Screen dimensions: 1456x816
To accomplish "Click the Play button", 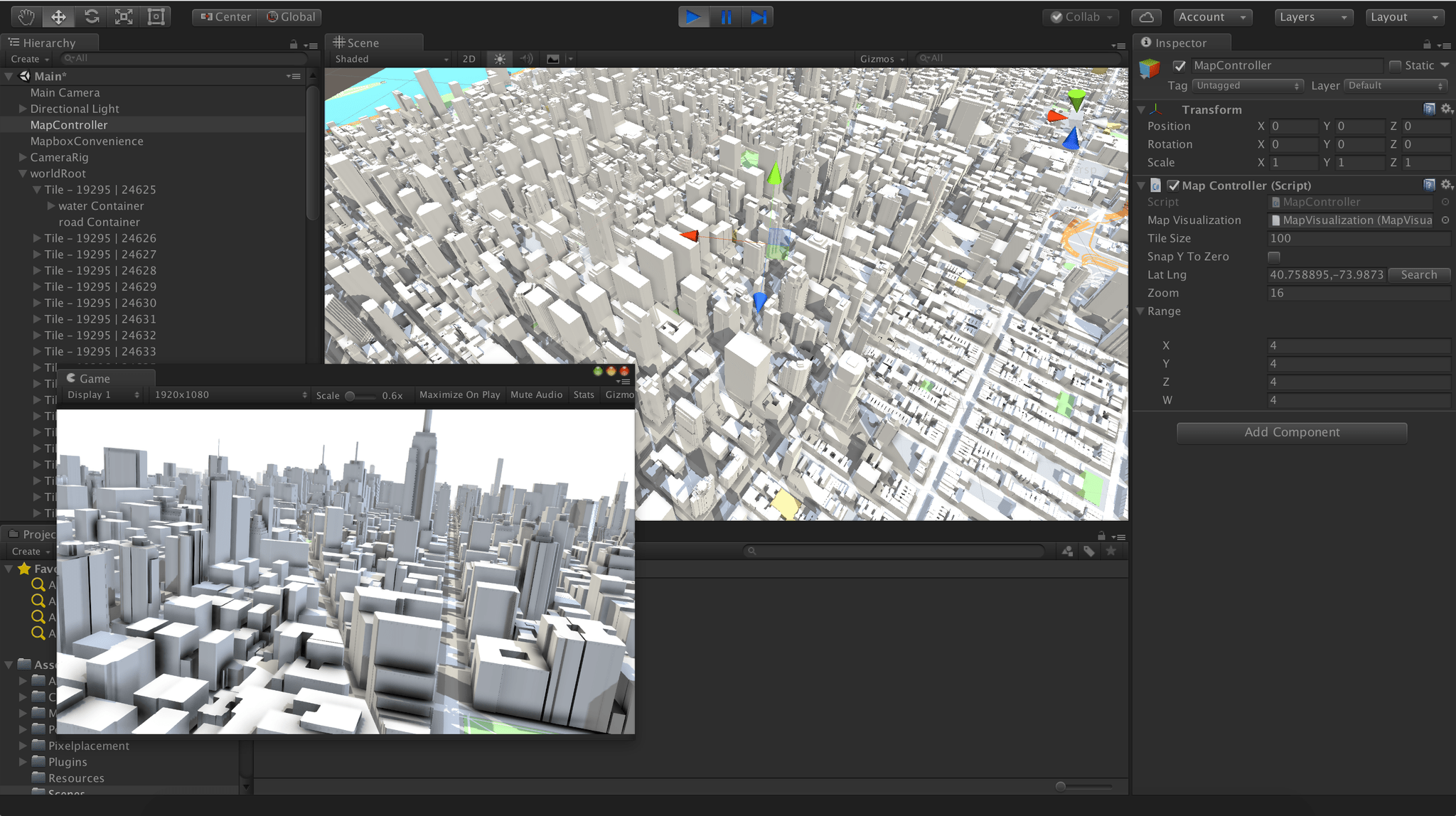I will (693, 17).
